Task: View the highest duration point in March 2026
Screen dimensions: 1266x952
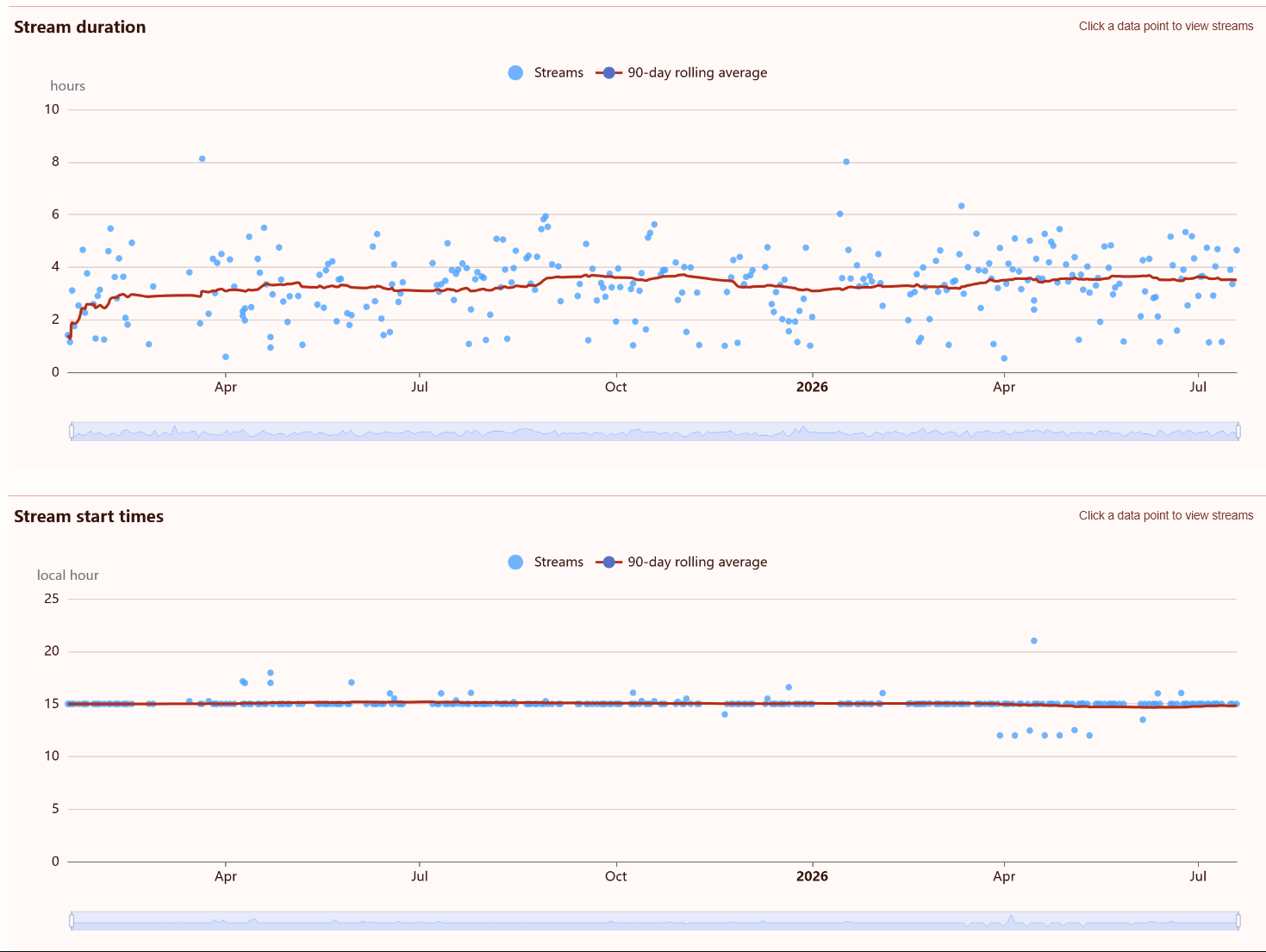Action: click(961, 206)
